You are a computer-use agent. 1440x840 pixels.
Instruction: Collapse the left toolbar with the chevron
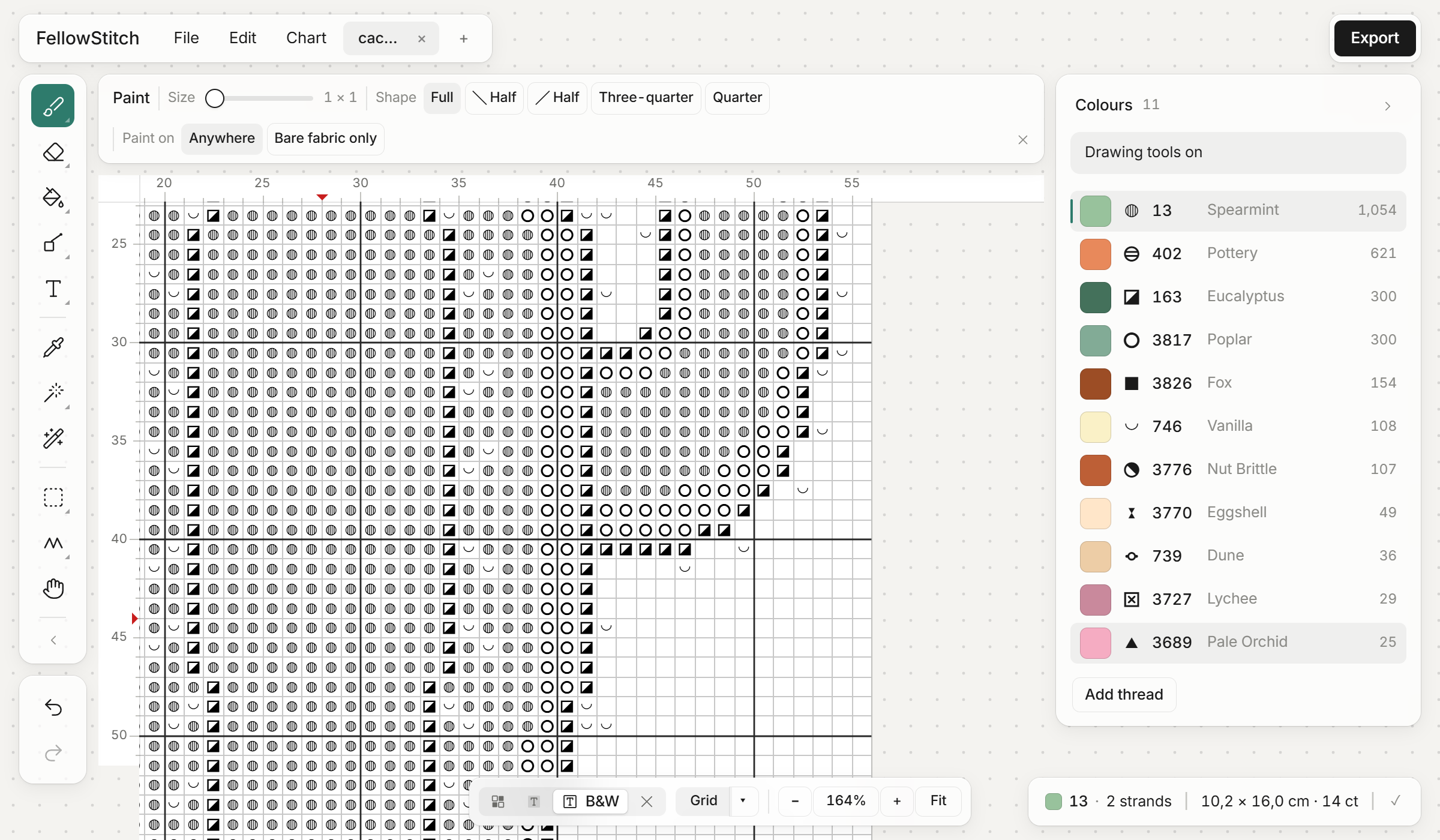coord(53,640)
